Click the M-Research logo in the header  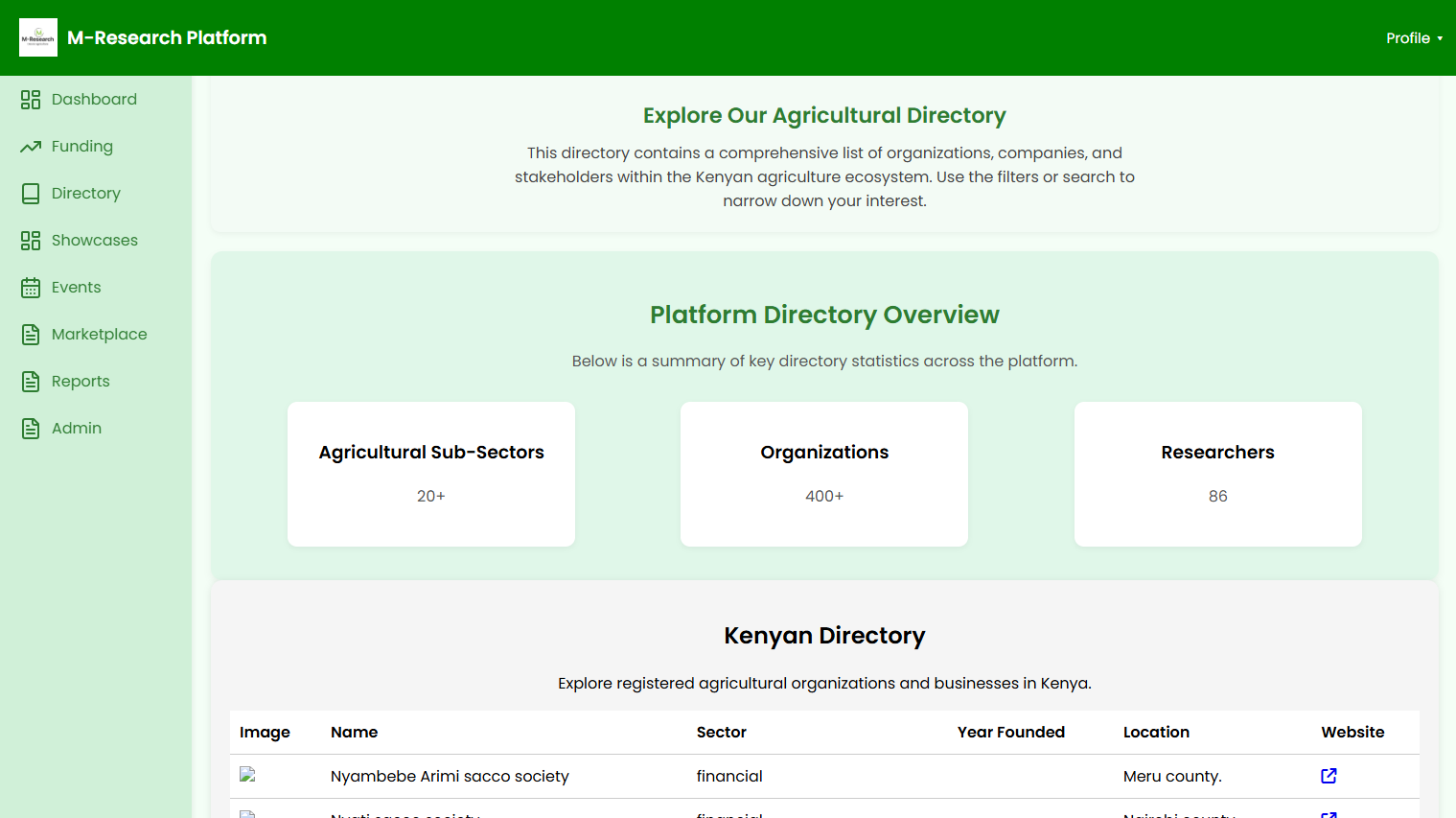click(x=38, y=37)
